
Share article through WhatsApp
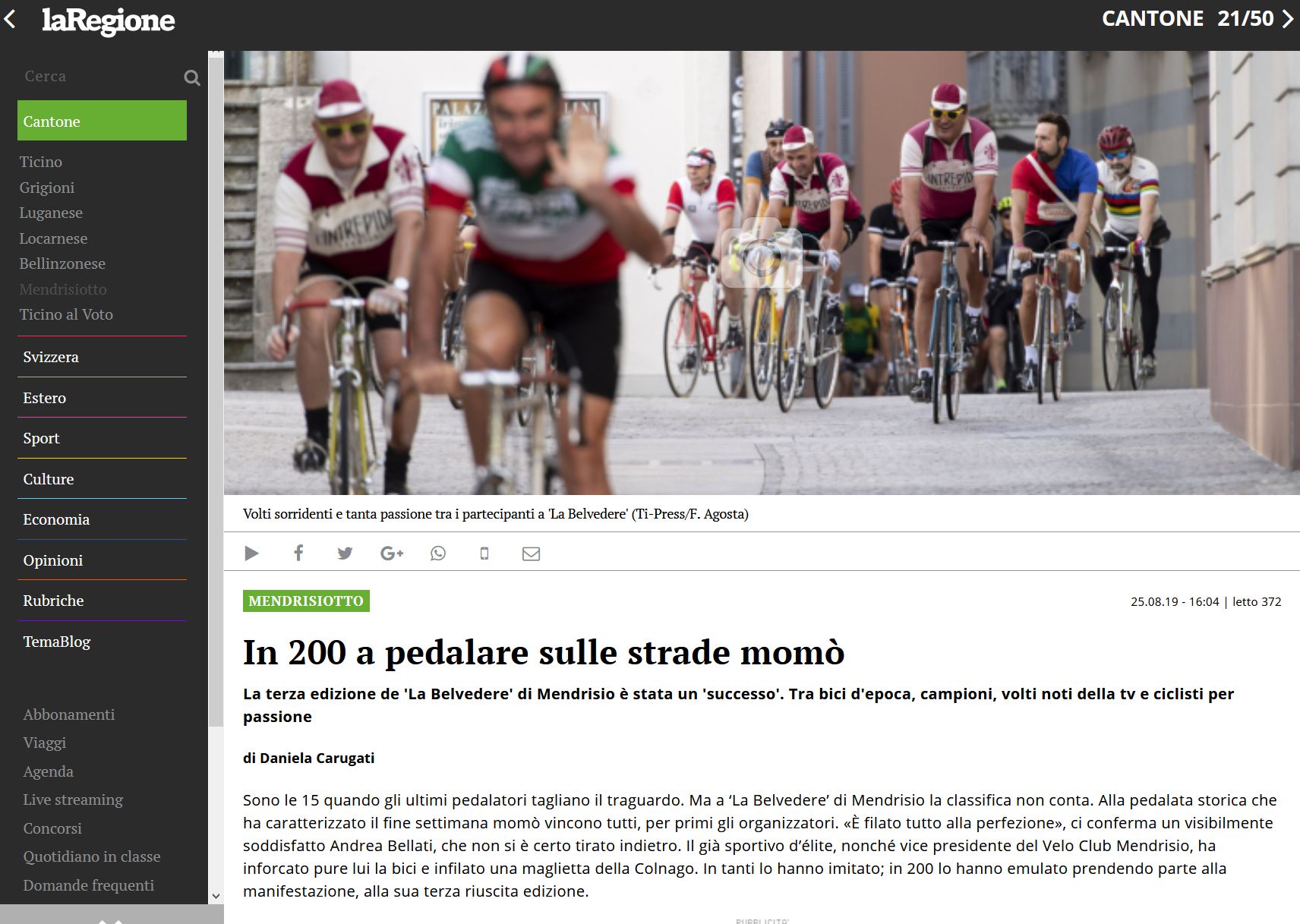438,553
